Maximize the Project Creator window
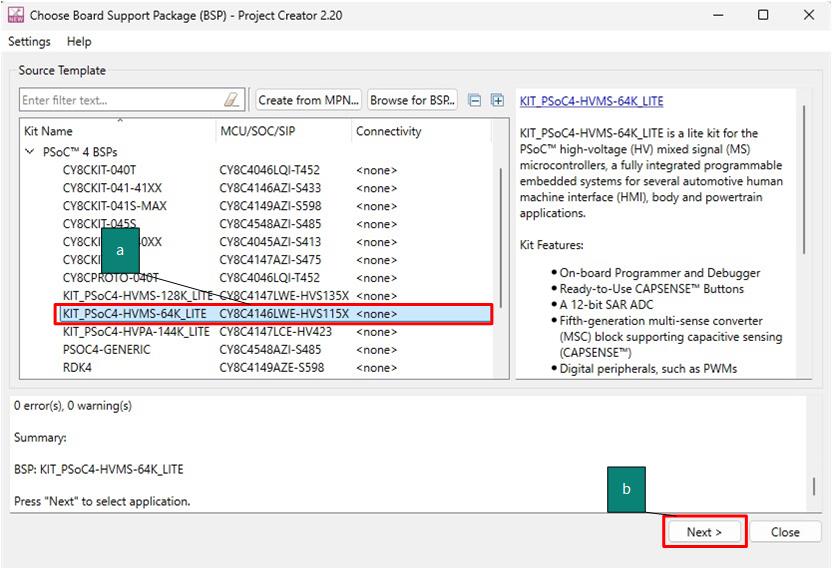832x570 pixels. coord(763,15)
